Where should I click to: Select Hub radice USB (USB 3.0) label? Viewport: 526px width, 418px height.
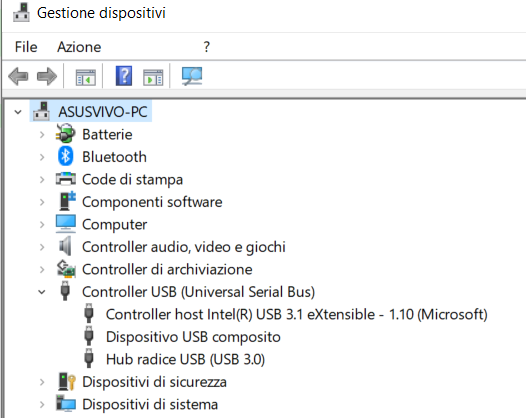pos(186,359)
